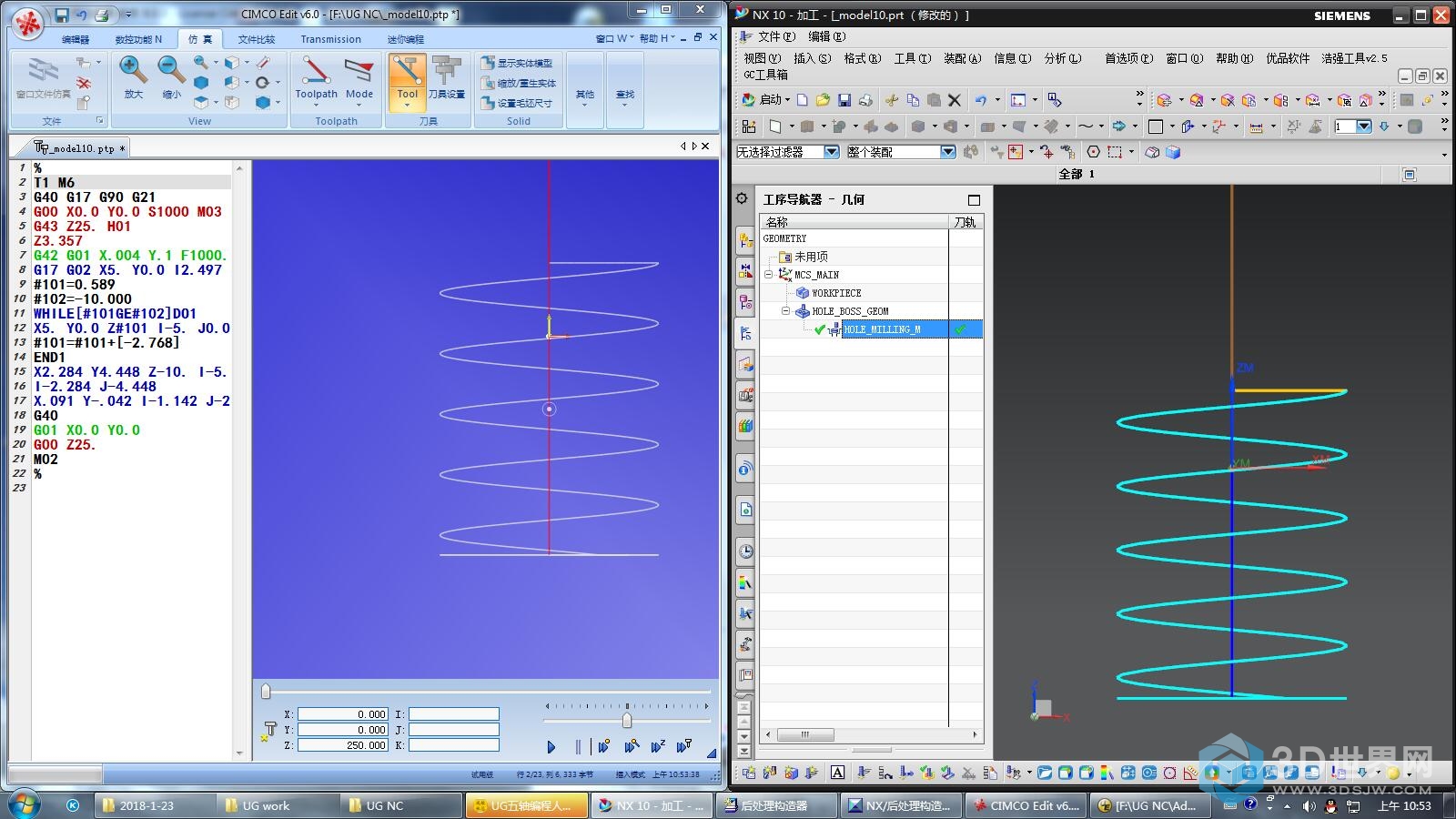Click the NX open-file folder icon

[823, 100]
